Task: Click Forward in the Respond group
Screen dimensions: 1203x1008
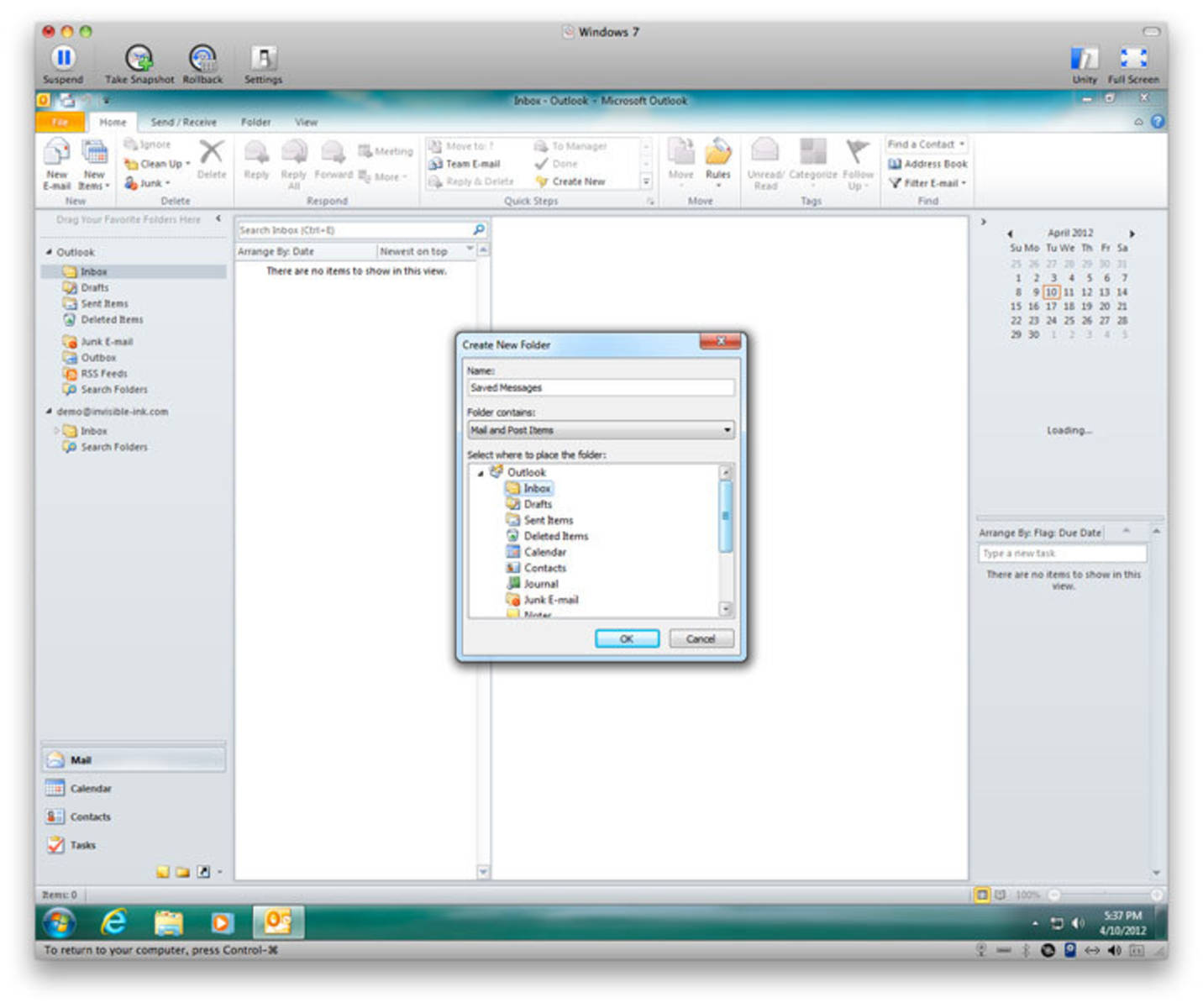Action: tap(334, 160)
